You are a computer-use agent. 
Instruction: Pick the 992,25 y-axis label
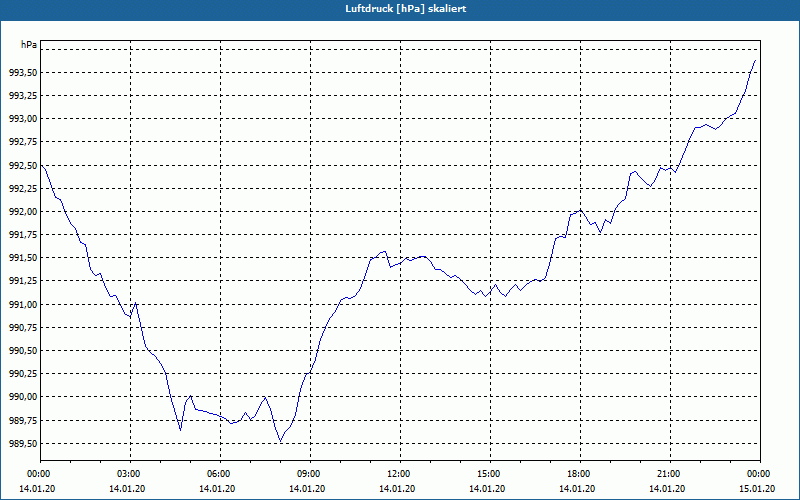23,189
